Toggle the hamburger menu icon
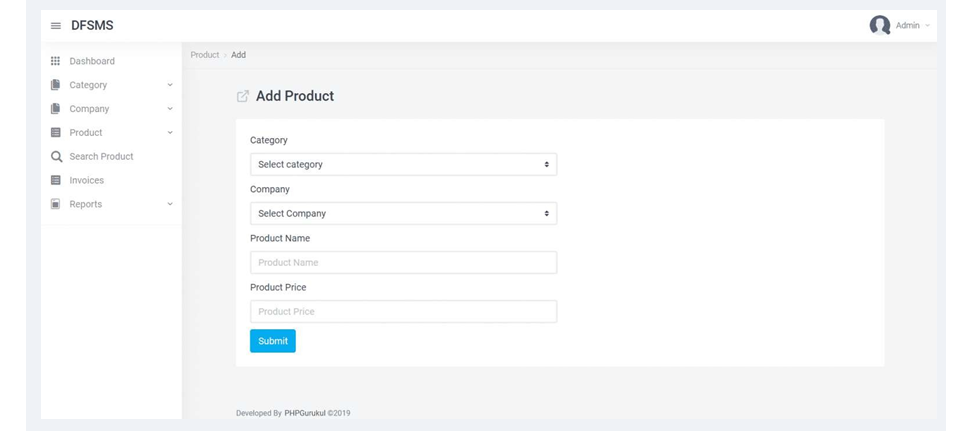The height and width of the screenshot is (431, 960). tap(56, 26)
